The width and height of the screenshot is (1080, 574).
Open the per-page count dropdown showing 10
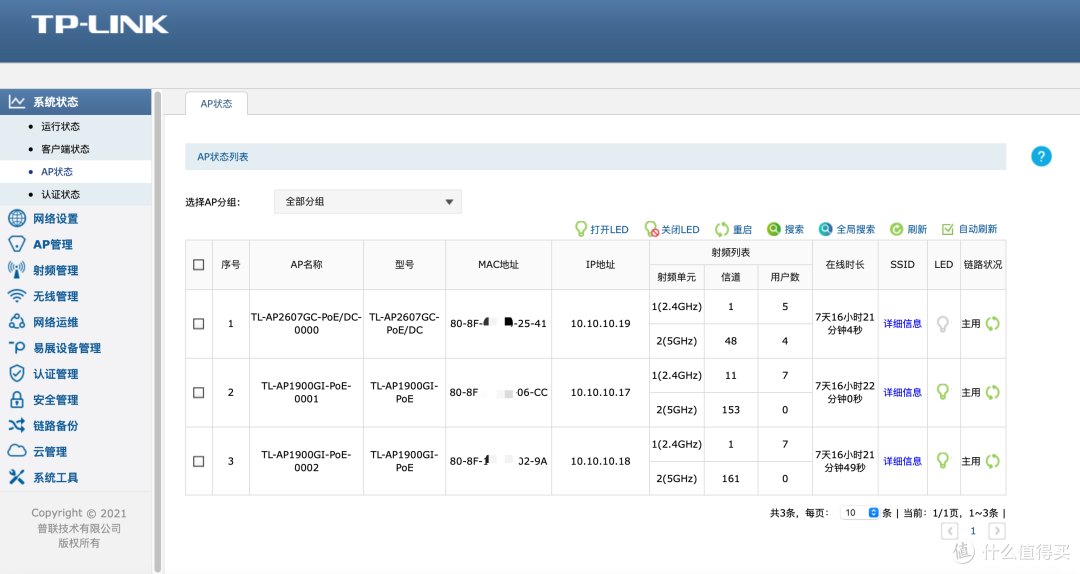860,513
